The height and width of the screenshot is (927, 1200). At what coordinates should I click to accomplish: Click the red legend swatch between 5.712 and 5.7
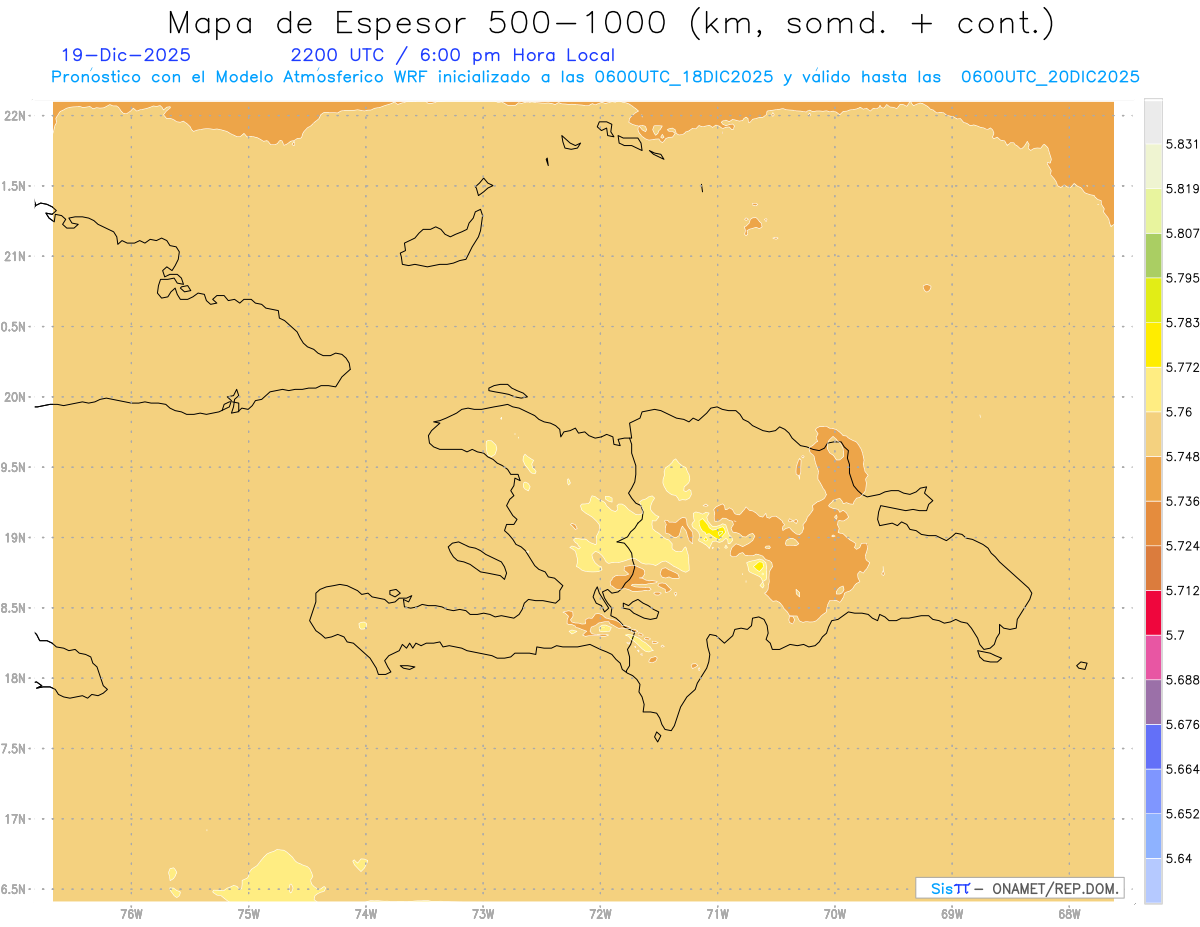coord(1153,612)
